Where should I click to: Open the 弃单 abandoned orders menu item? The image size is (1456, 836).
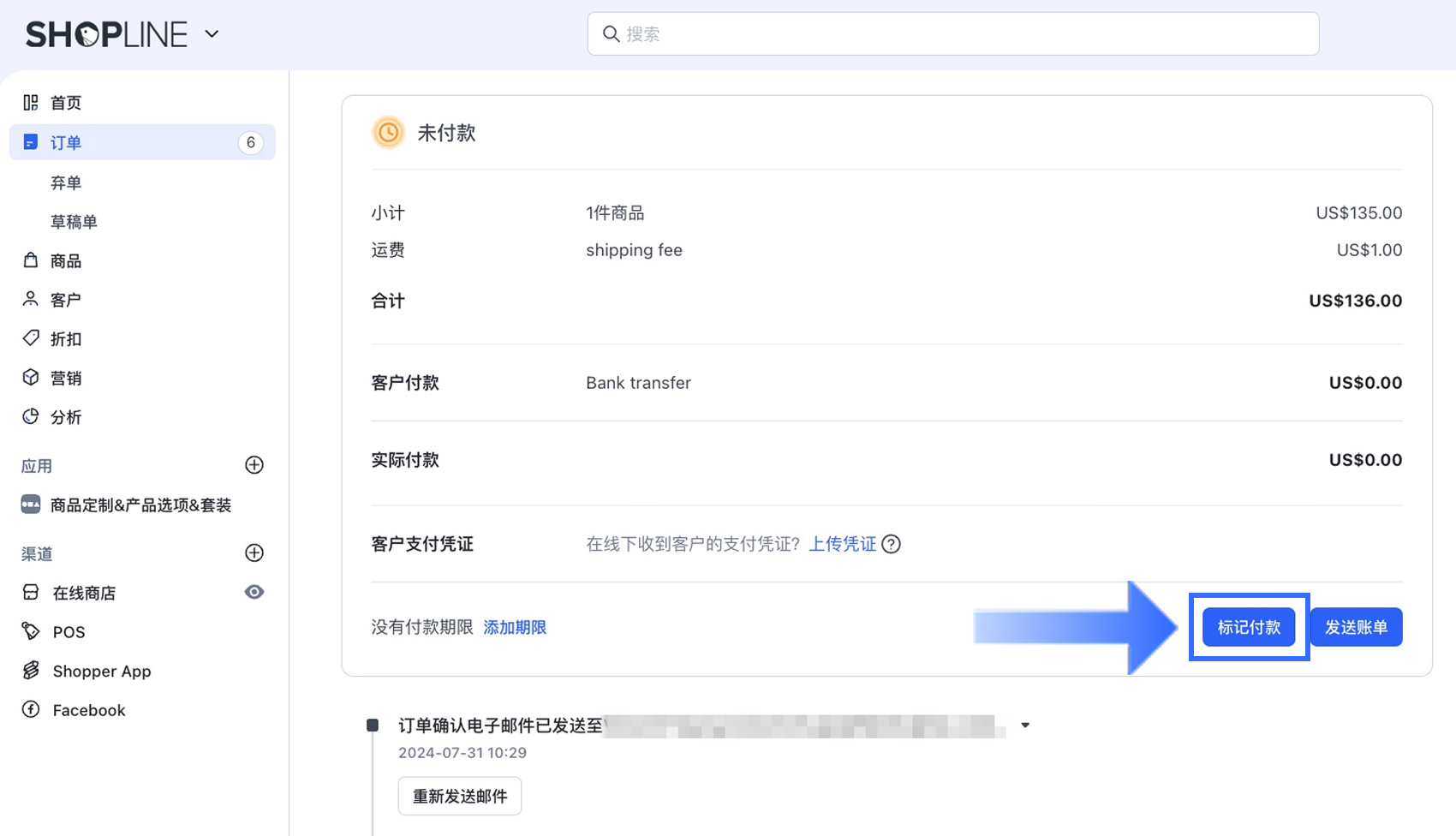click(66, 182)
